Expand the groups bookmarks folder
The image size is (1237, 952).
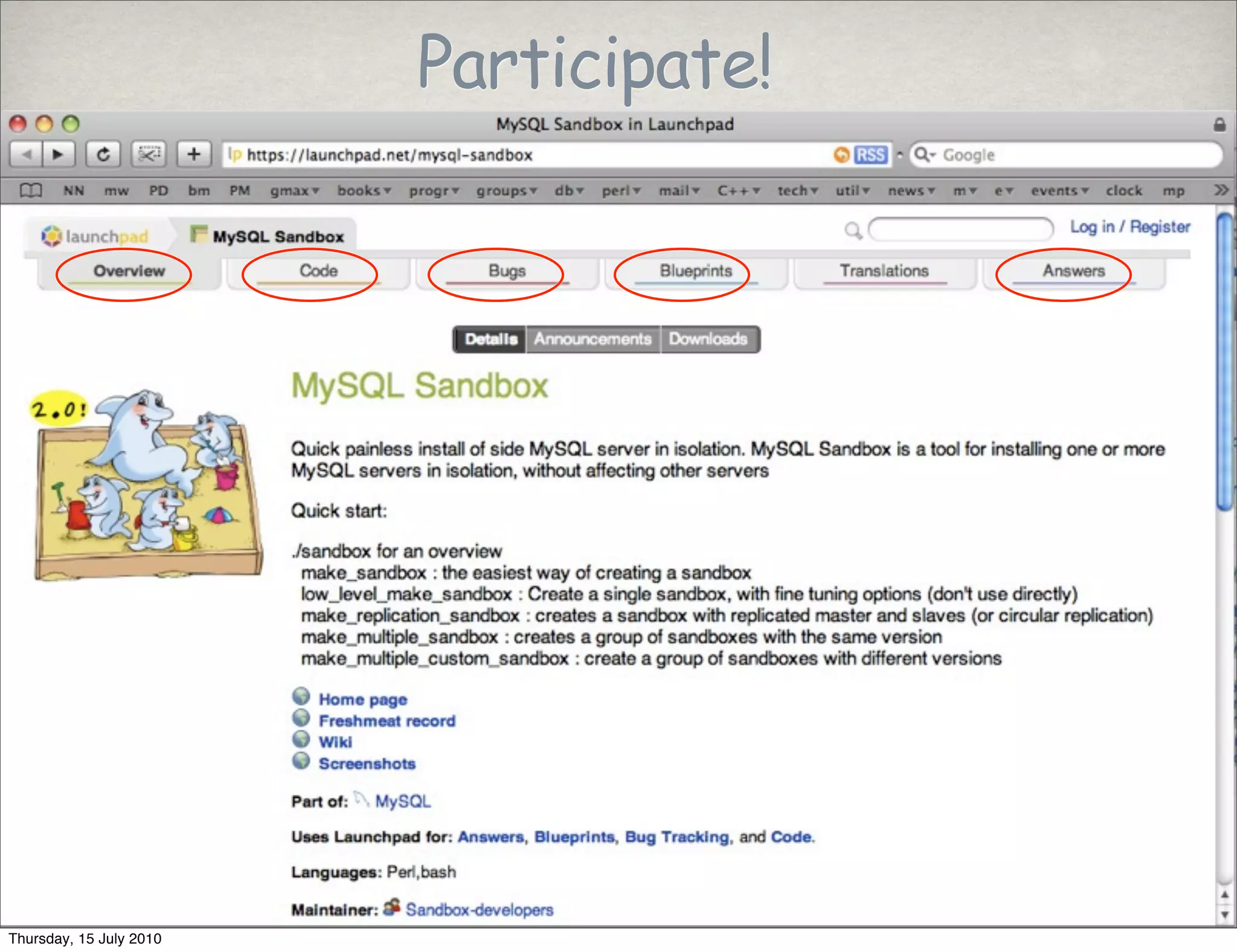point(507,191)
